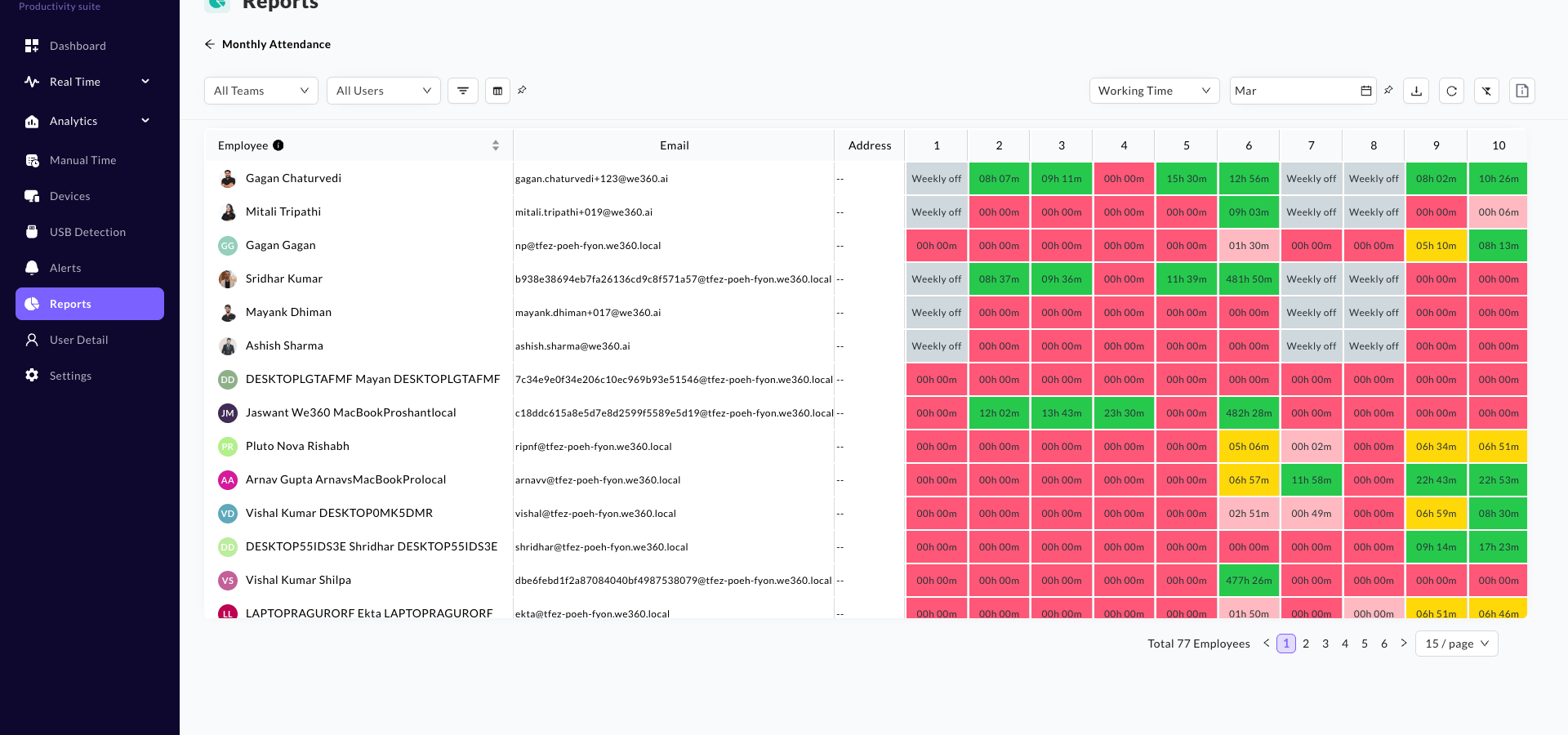Sort the table by Employee column
1568x735 pixels.
496,145
